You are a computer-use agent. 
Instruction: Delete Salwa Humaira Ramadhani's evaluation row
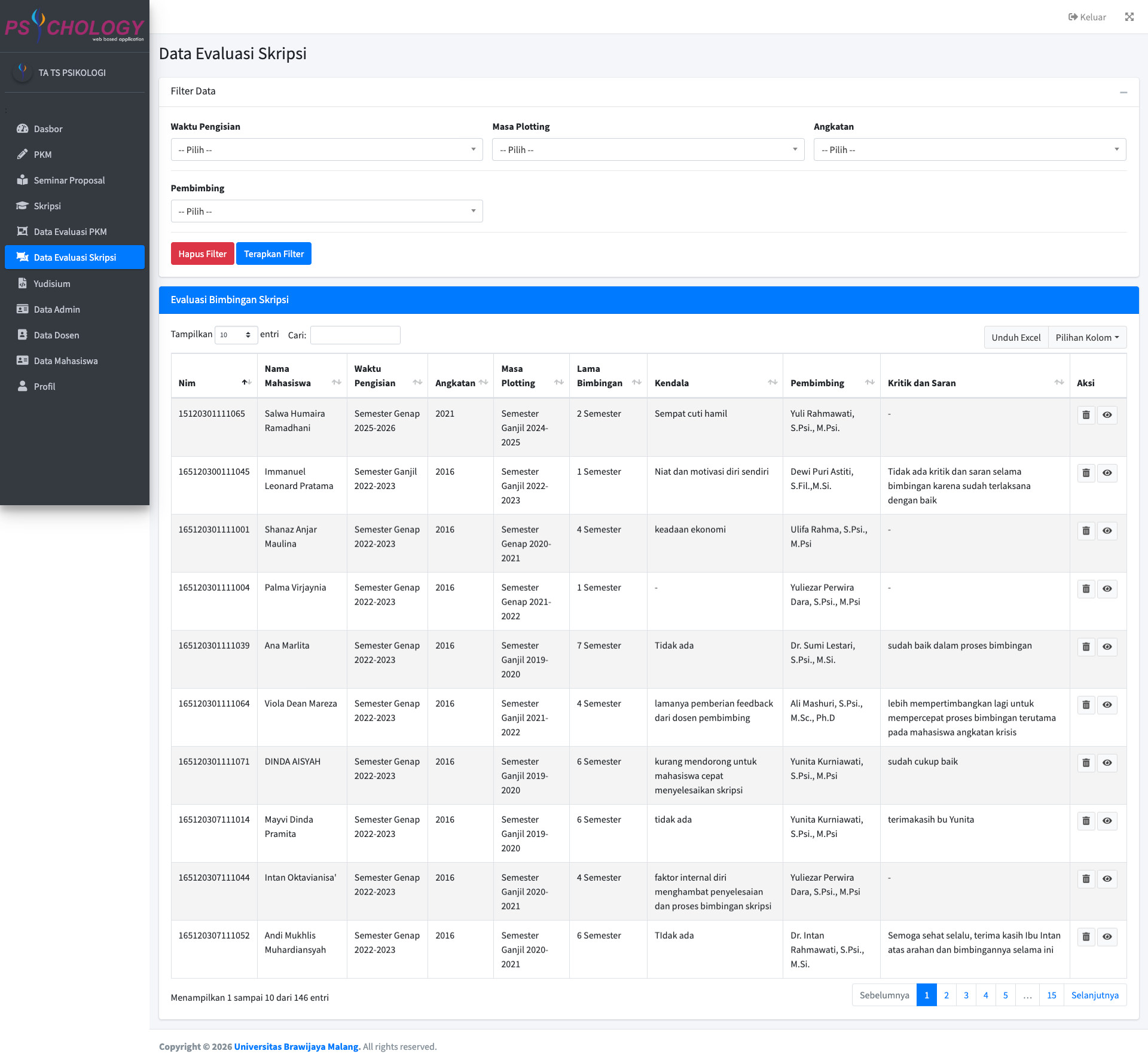(x=1086, y=415)
